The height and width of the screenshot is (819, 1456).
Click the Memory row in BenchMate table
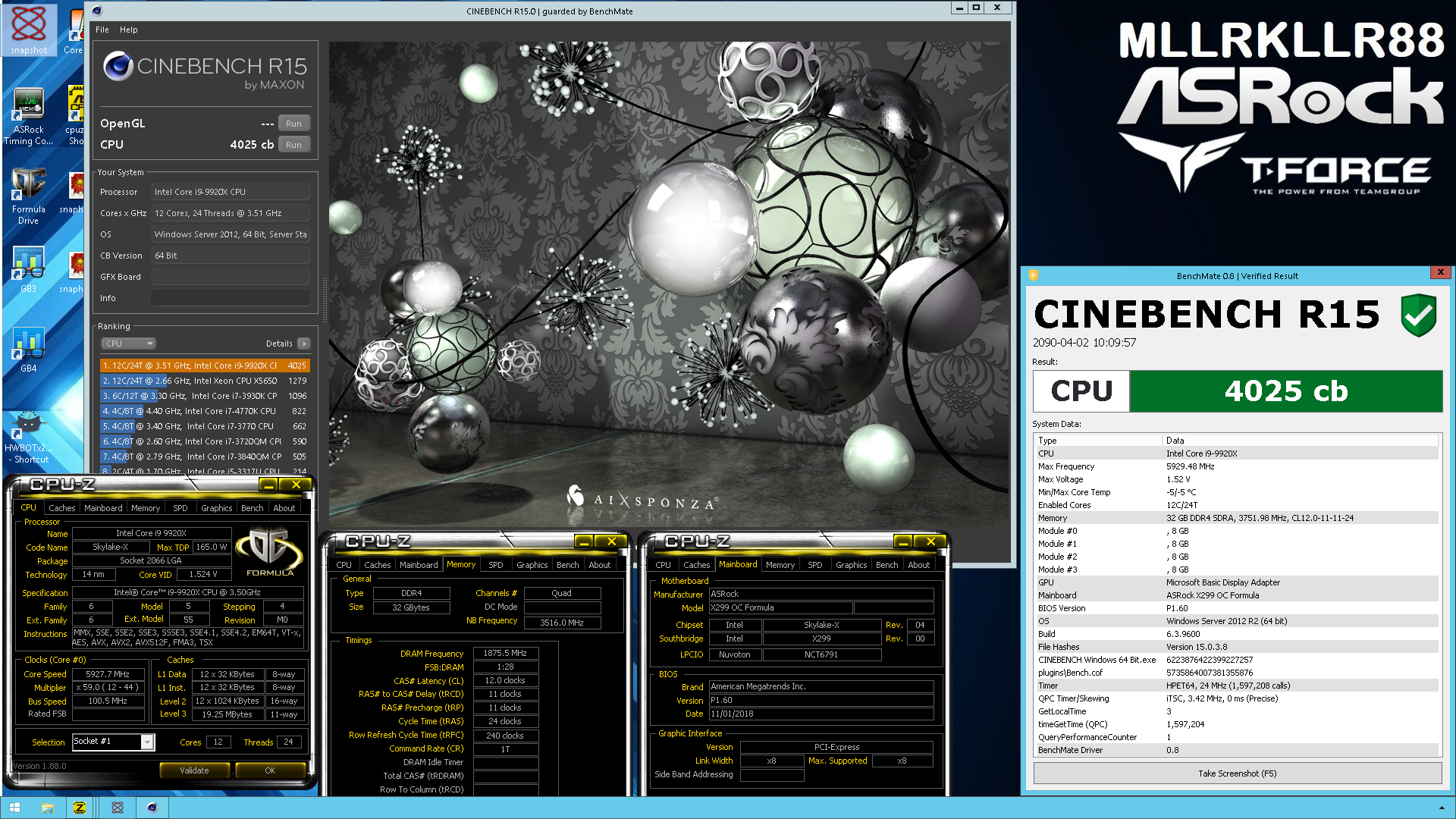pyautogui.click(x=1237, y=518)
